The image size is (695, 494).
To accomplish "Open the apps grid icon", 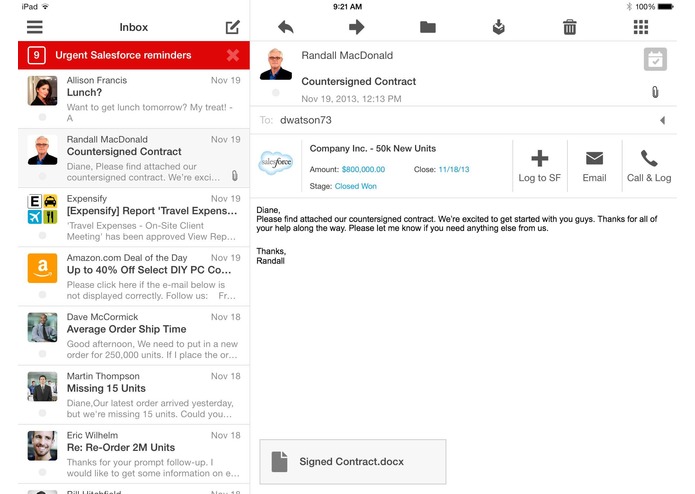I will click(640, 27).
